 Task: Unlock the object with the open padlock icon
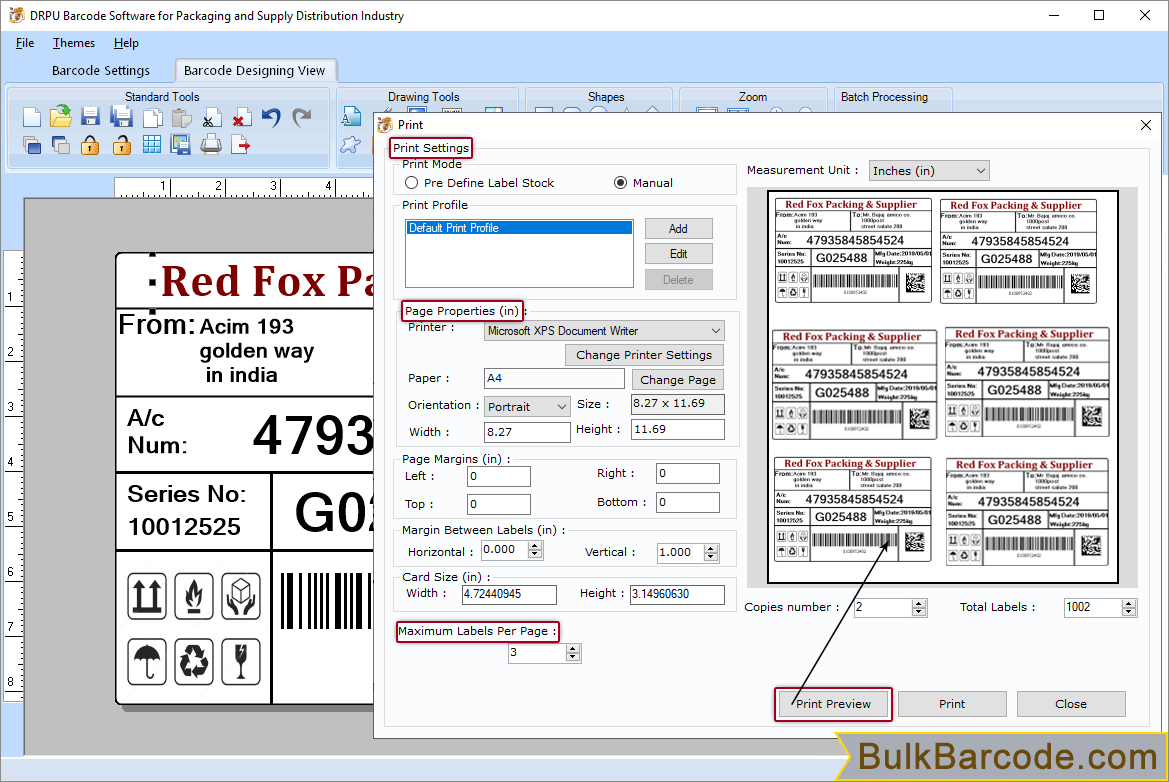pyautogui.click(x=122, y=145)
